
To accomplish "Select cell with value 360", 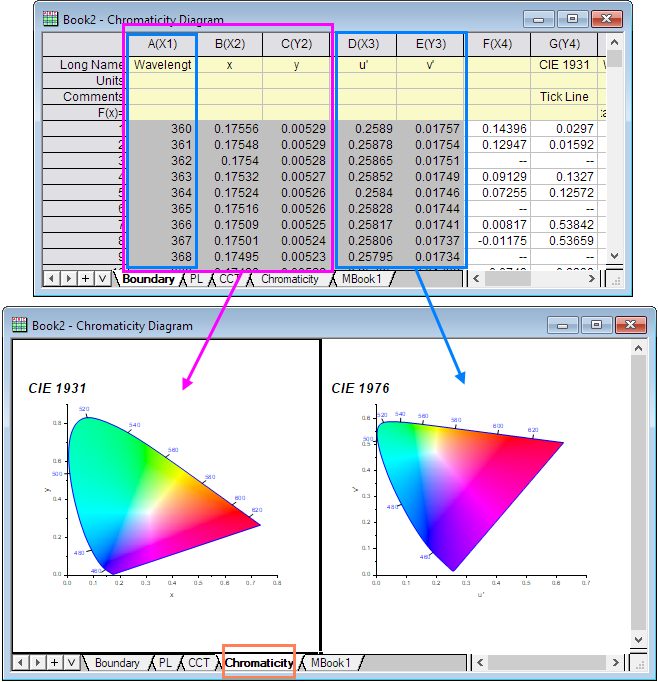I will (163, 129).
